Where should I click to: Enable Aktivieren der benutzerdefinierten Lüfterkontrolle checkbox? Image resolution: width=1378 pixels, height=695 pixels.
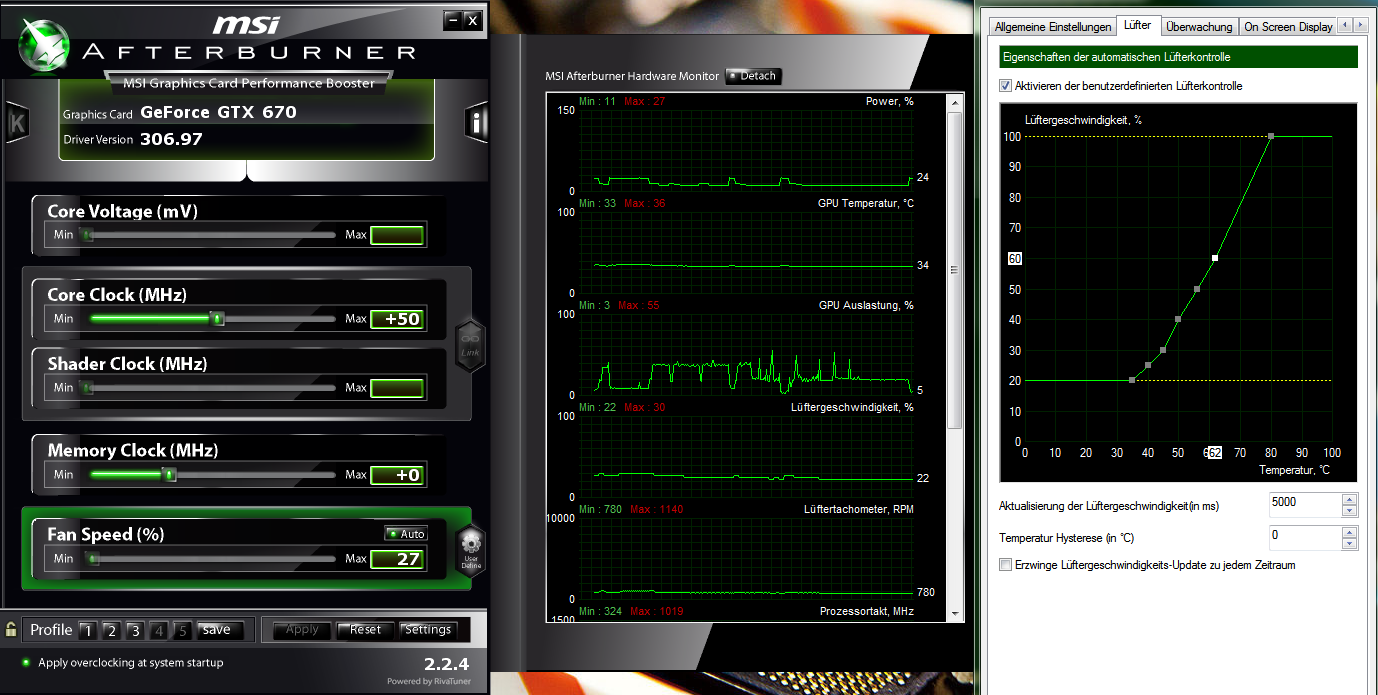tap(1005, 86)
